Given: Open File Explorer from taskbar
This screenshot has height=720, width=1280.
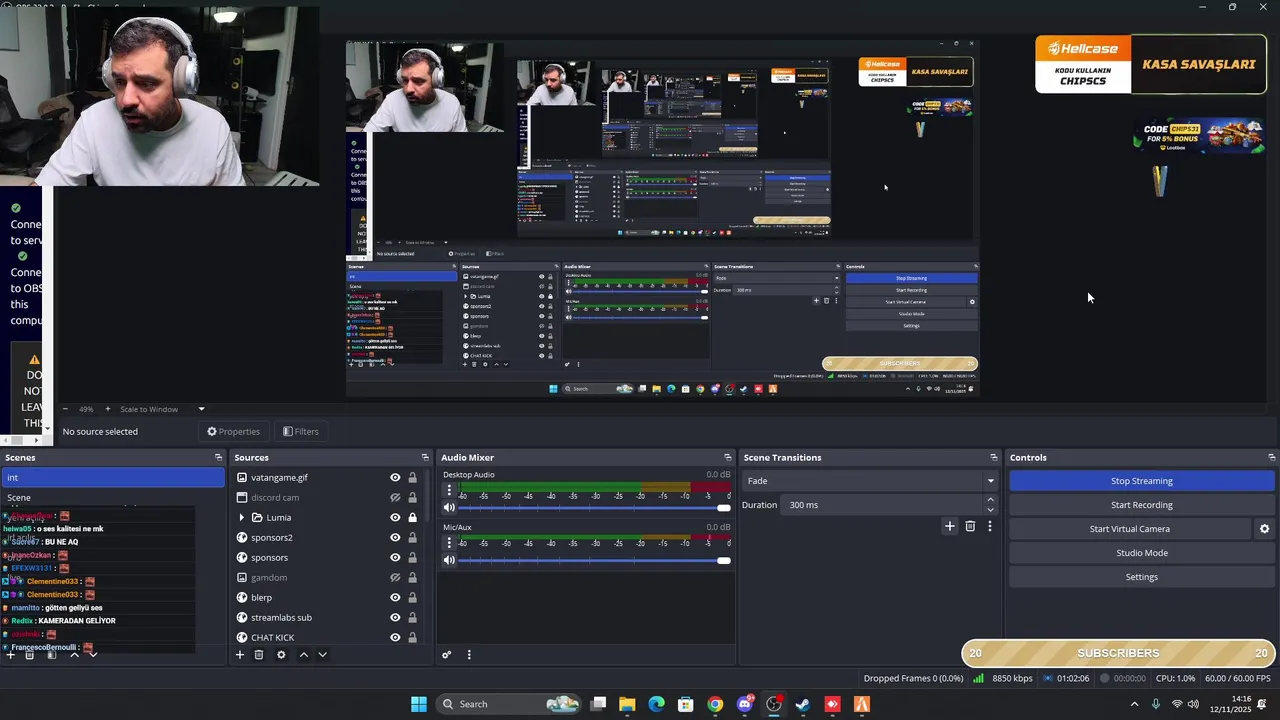Looking at the screenshot, I should pyautogui.click(x=627, y=704).
